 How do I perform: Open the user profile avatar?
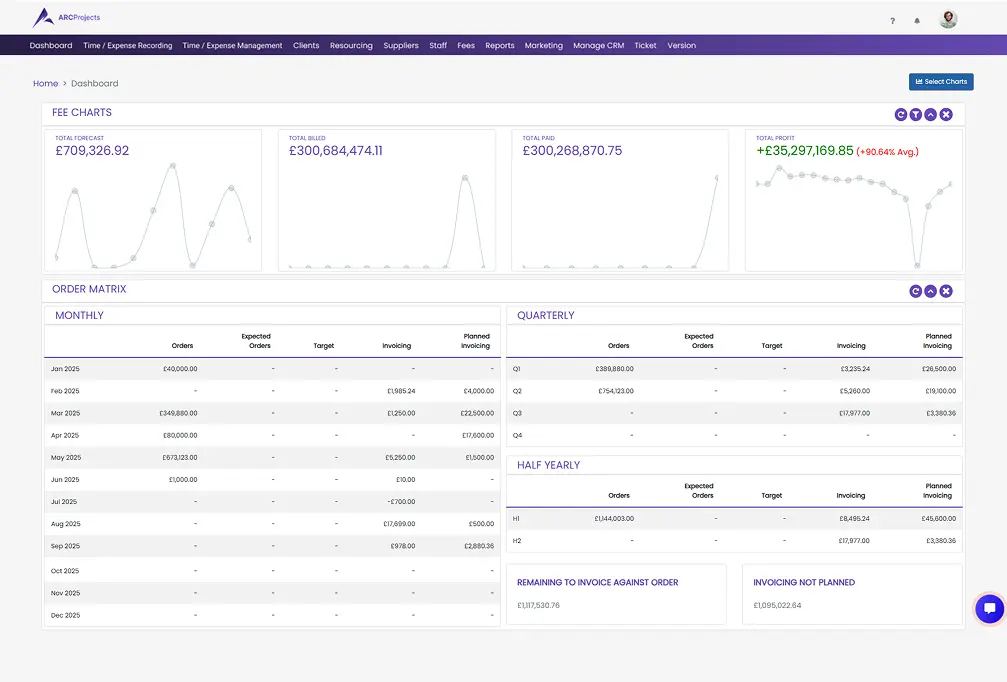(x=948, y=19)
